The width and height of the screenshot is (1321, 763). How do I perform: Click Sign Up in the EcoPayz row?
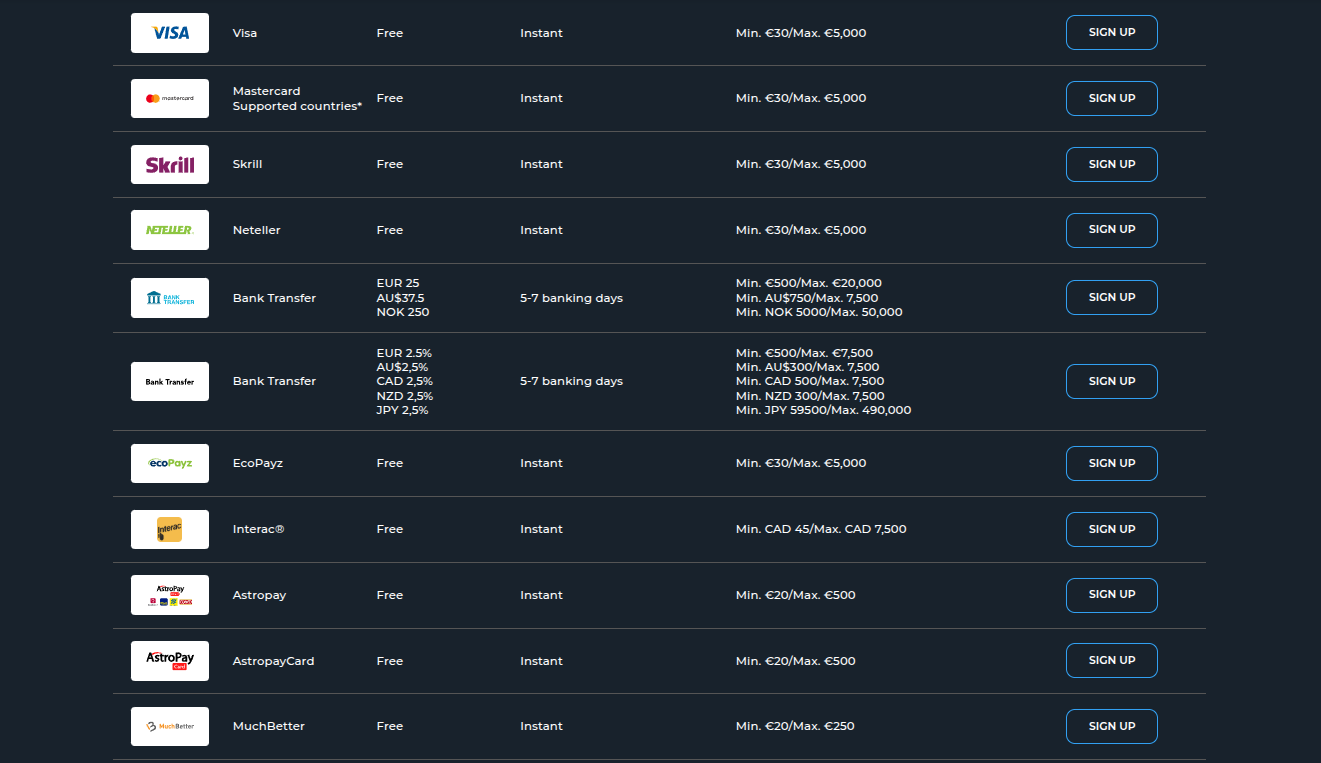(1111, 463)
